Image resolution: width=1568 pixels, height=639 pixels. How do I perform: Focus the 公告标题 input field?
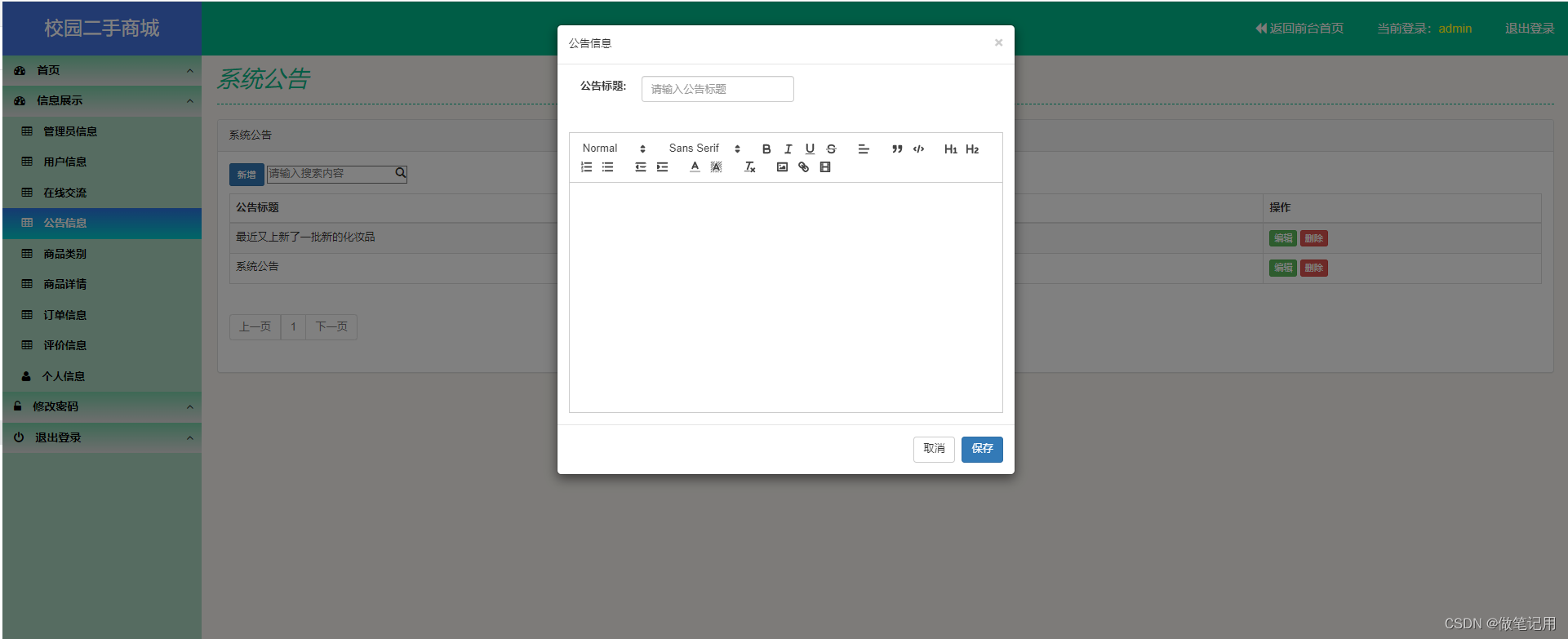tap(717, 89)
